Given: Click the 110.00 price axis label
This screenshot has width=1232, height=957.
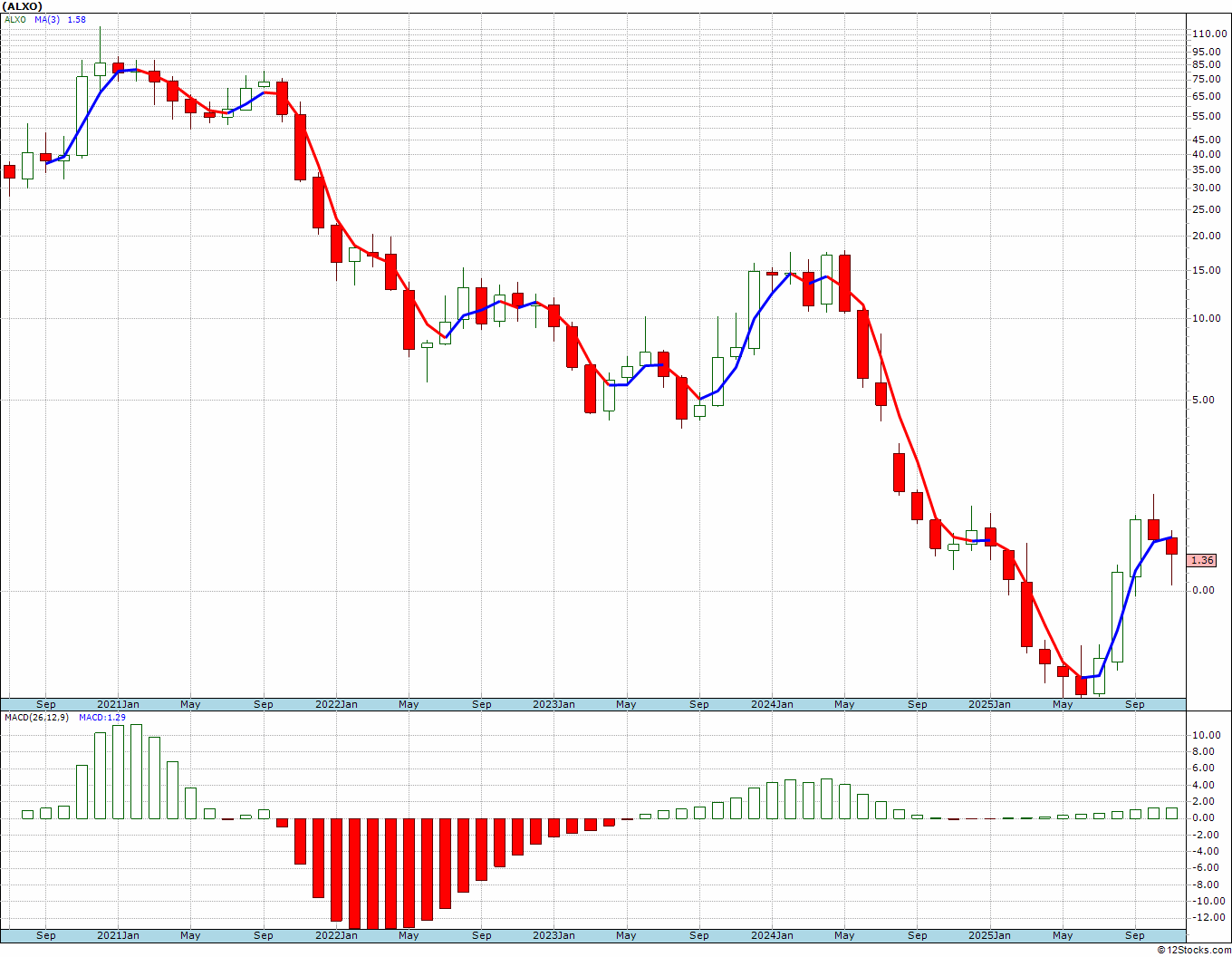Looking at the screenshot, I should [x=1209, y=34].
